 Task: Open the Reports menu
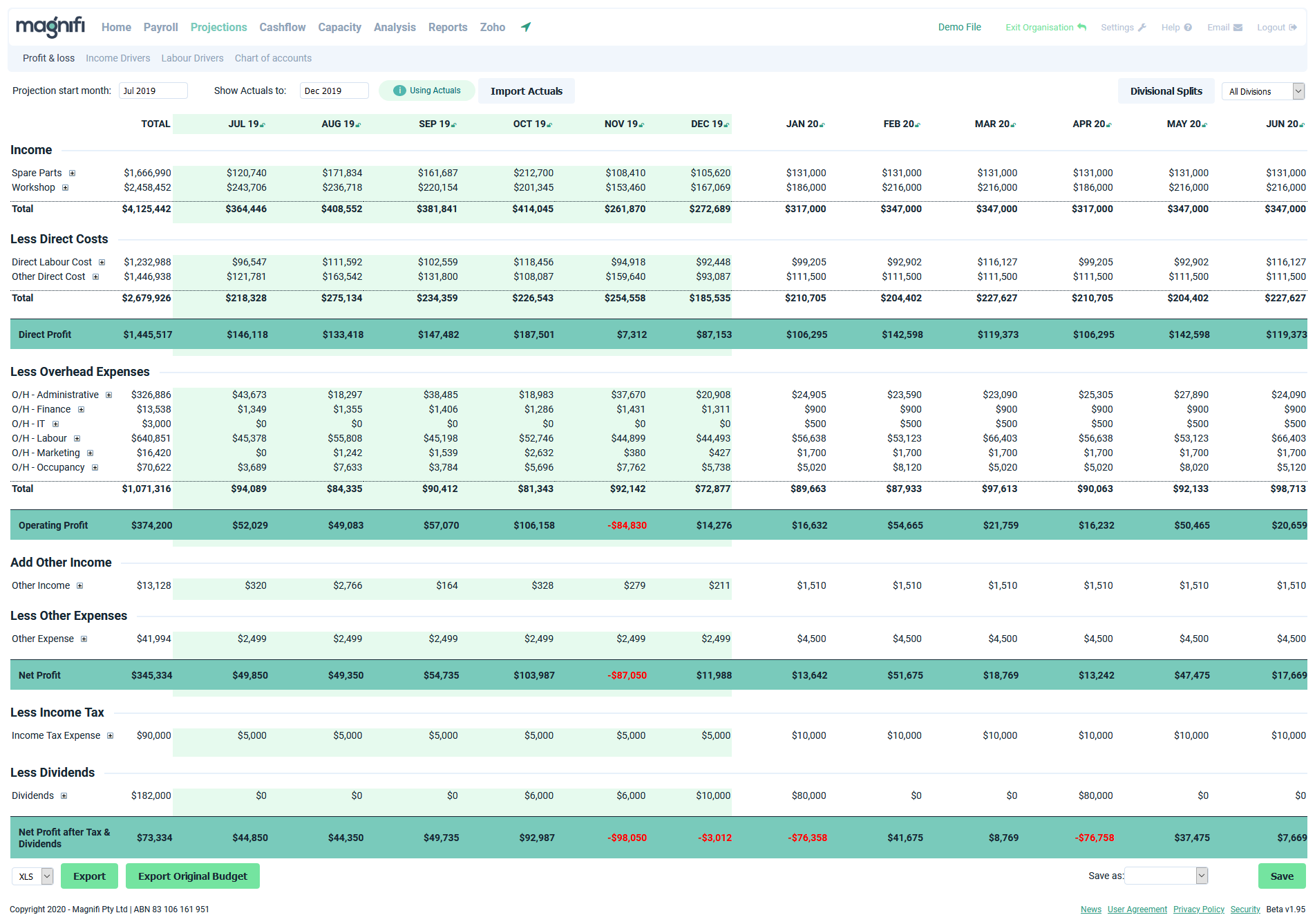pos(448,27)
